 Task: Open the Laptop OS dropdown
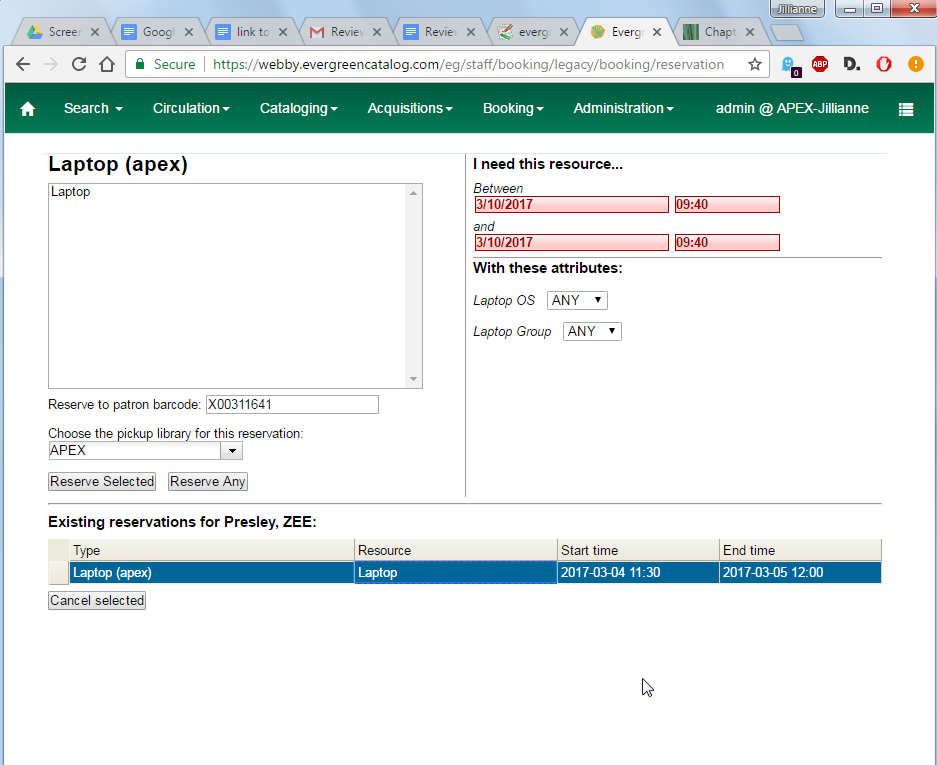(x=577, y=300)
